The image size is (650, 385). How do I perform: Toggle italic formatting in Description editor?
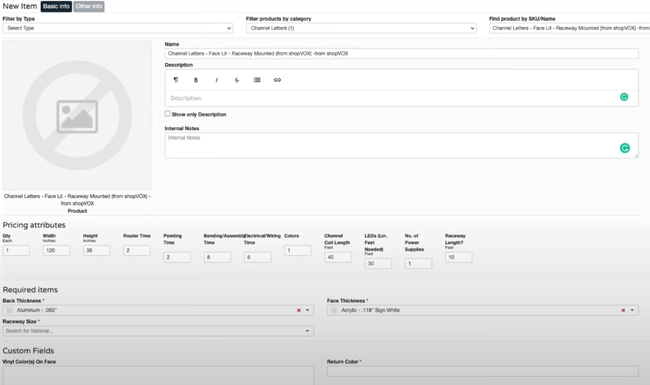pyautogui.click(x=216, y=80)
